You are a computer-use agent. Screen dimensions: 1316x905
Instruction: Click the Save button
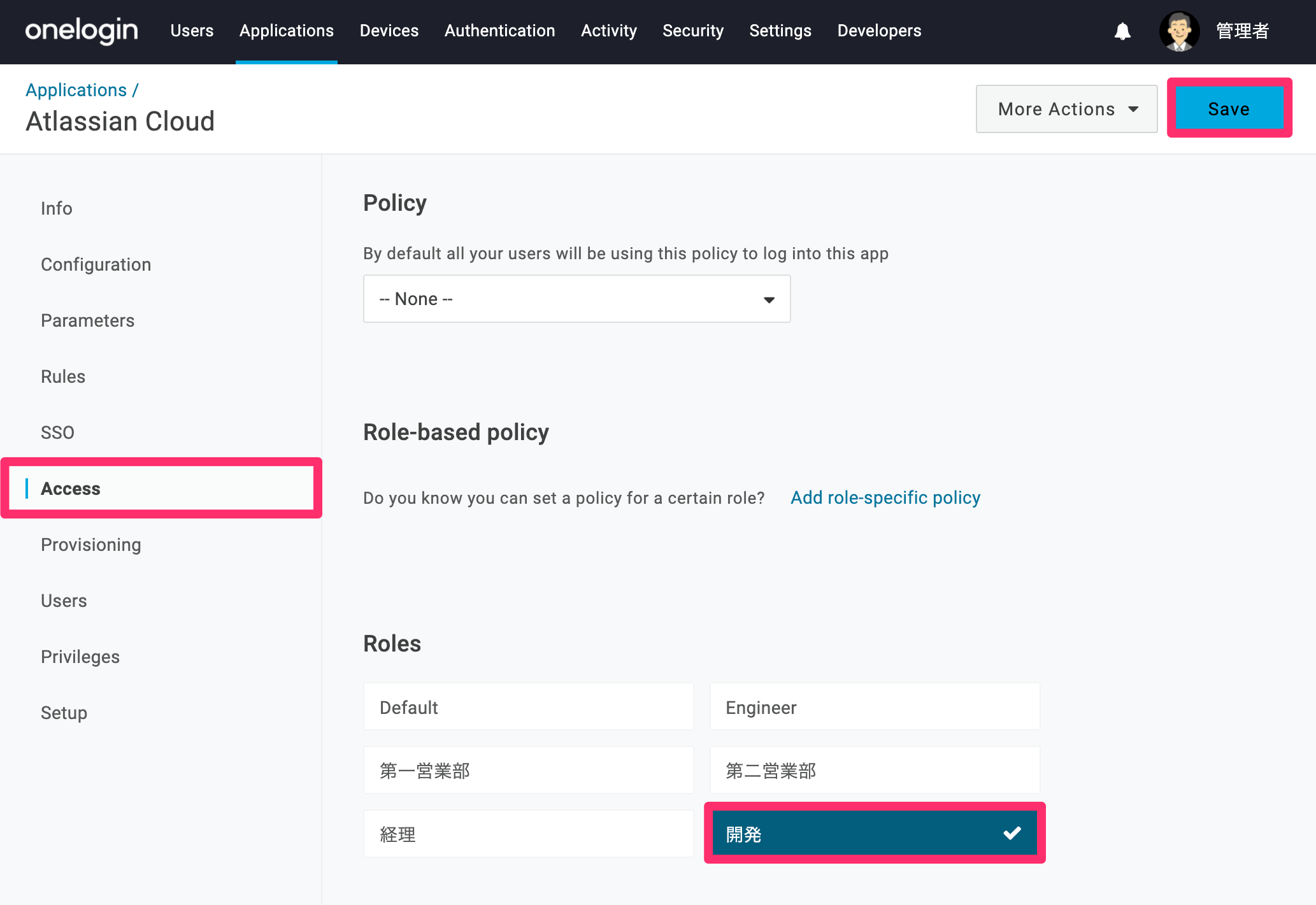coord(1229,109)
